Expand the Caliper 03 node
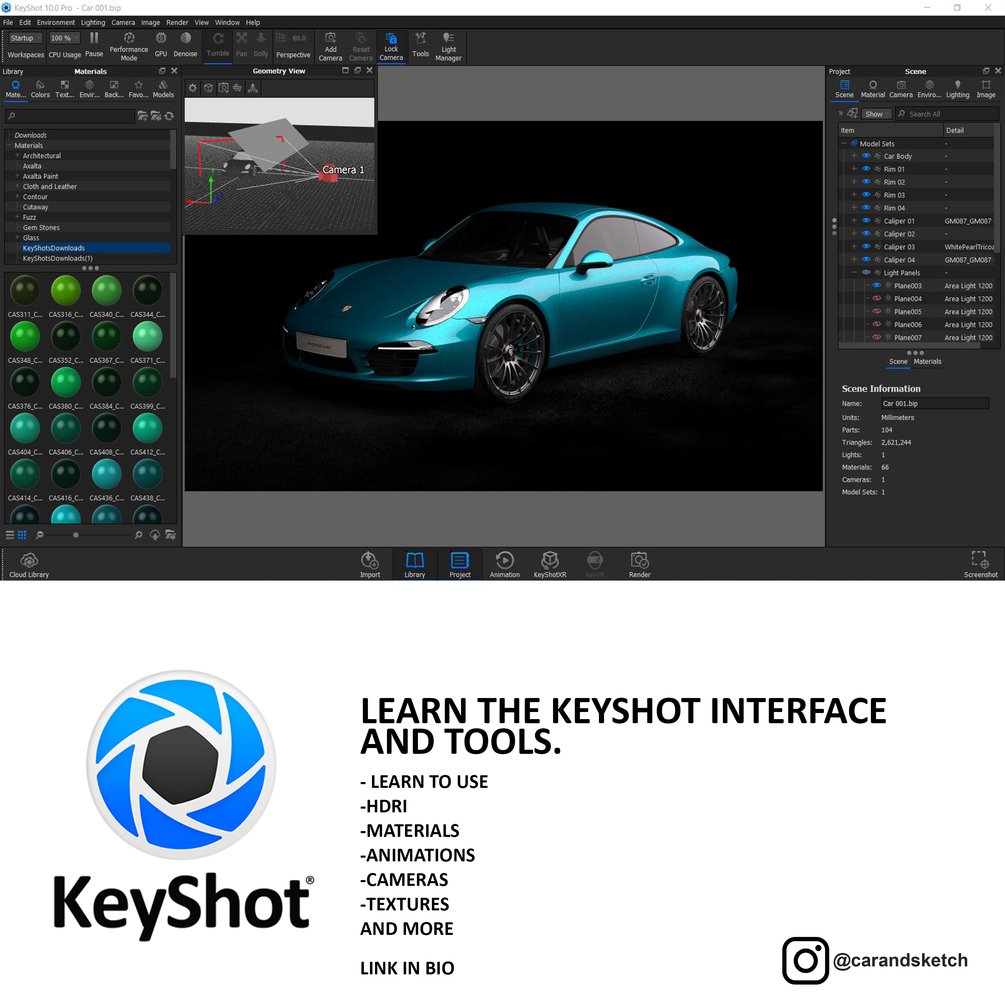This screenshot has width=1005, height=1005. click(x=854, y=247)
